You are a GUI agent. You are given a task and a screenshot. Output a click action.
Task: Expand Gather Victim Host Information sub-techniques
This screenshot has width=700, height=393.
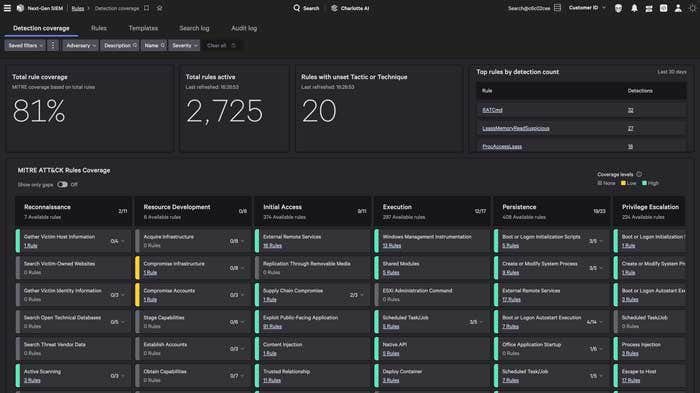point(123,241)
